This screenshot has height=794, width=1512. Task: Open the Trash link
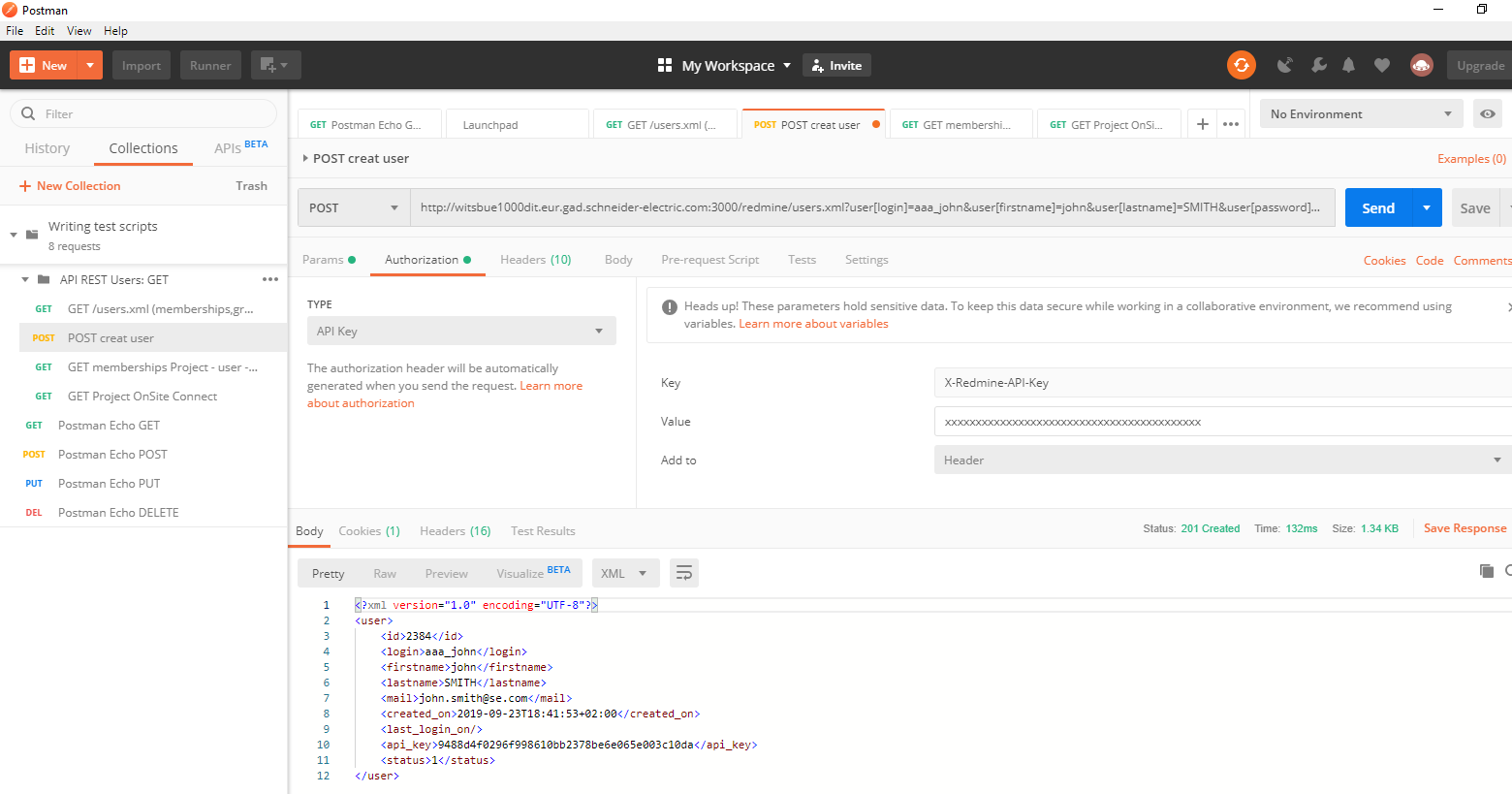251,186
